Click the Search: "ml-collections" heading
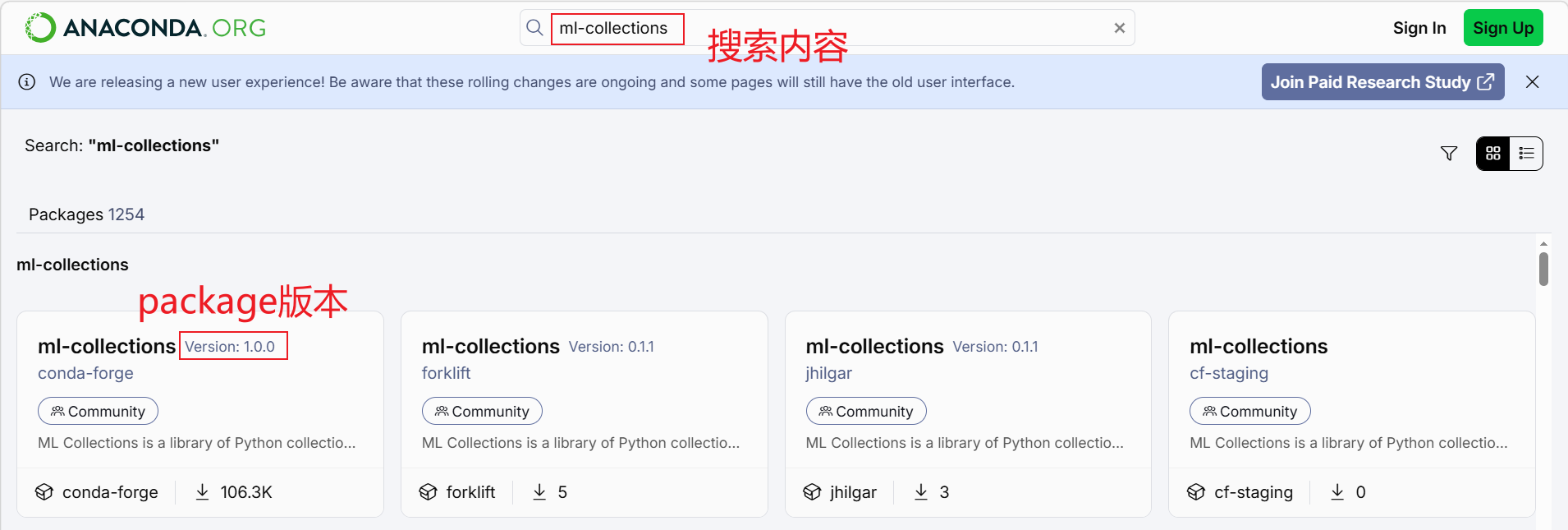The image size is (1568, 530). 121,145
